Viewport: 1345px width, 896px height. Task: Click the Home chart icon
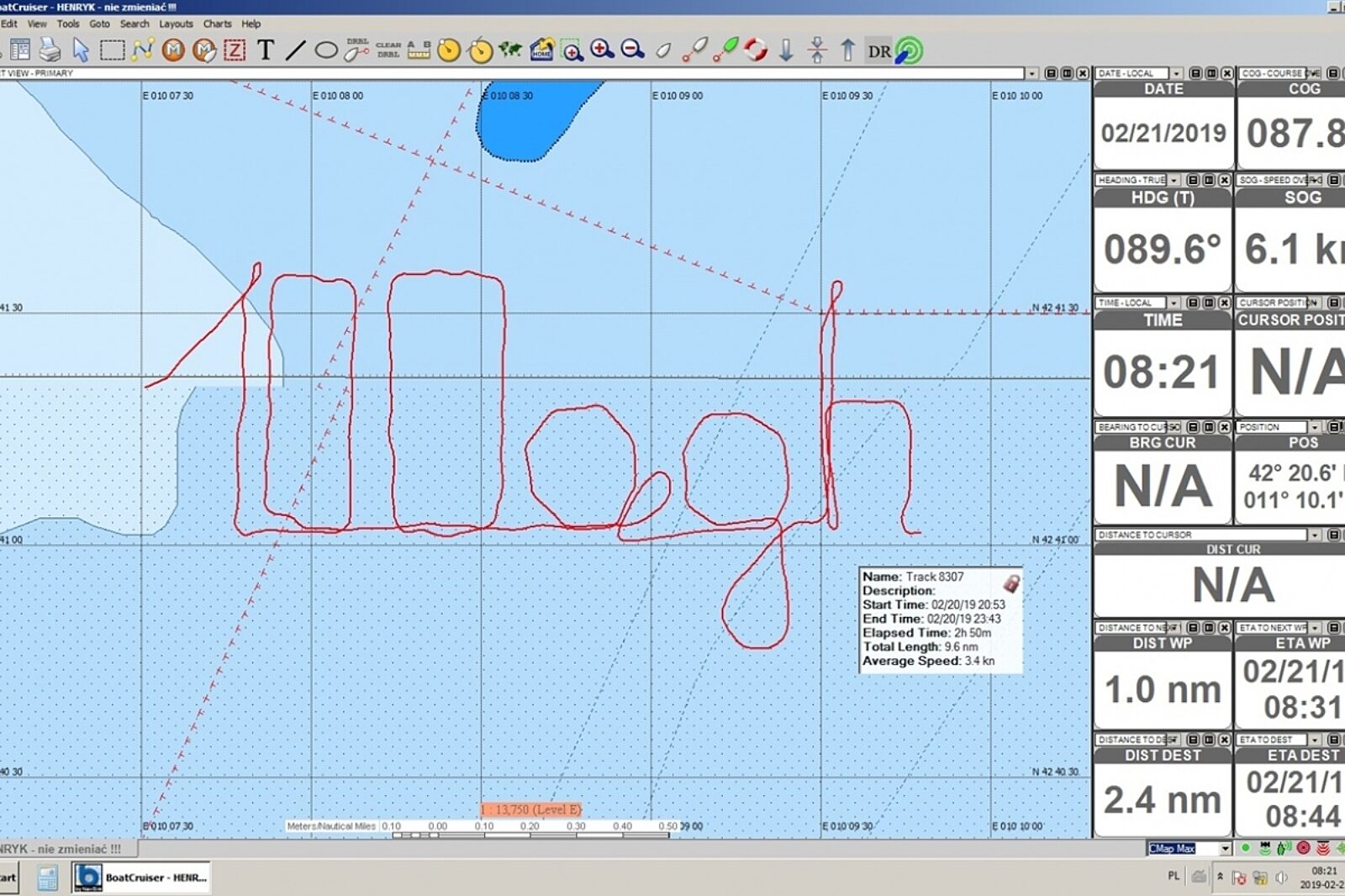541,50
